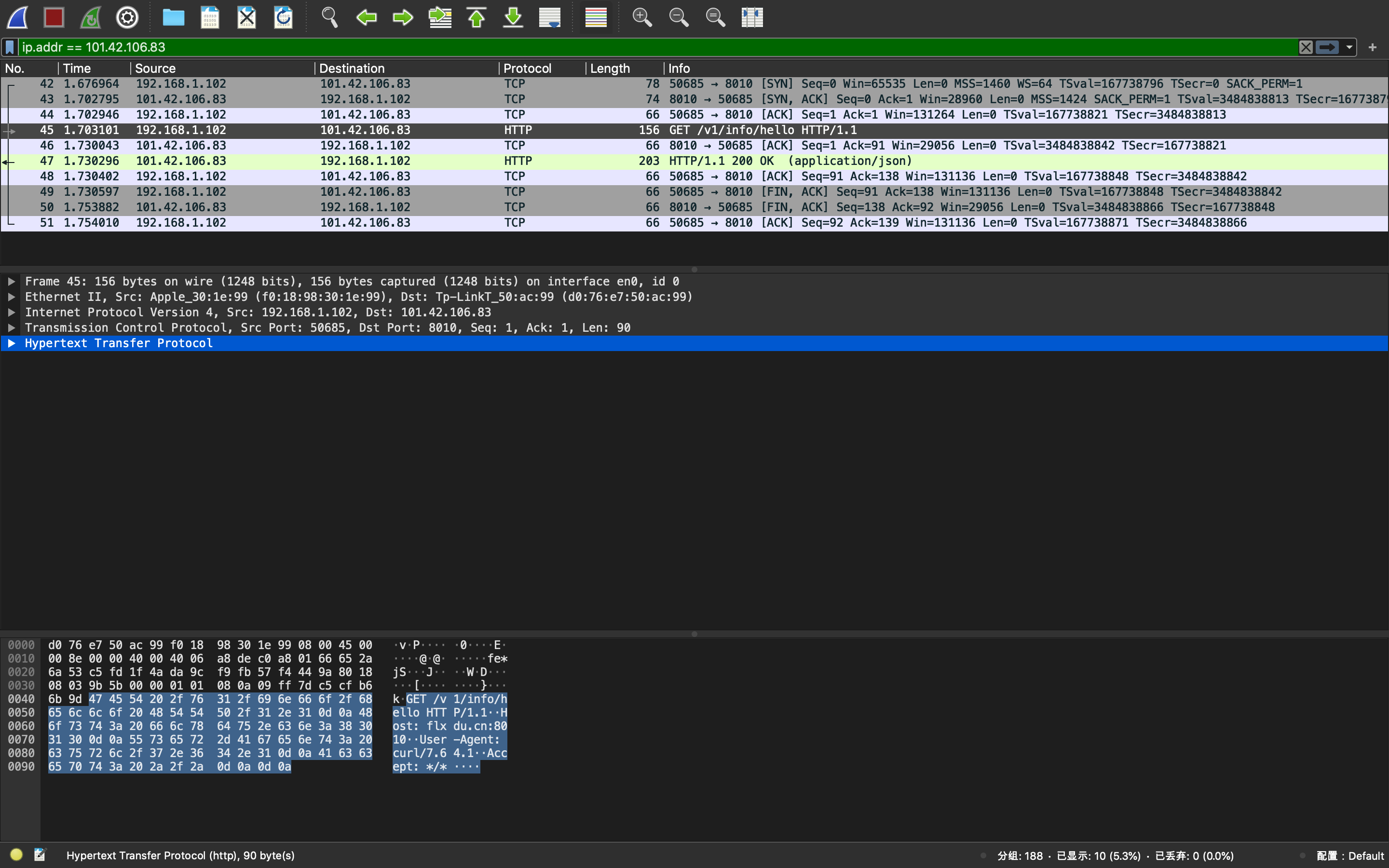This screenshot has height=868, width=1389.
Task: Open display filter bookmarks
Action: [10, 47]
